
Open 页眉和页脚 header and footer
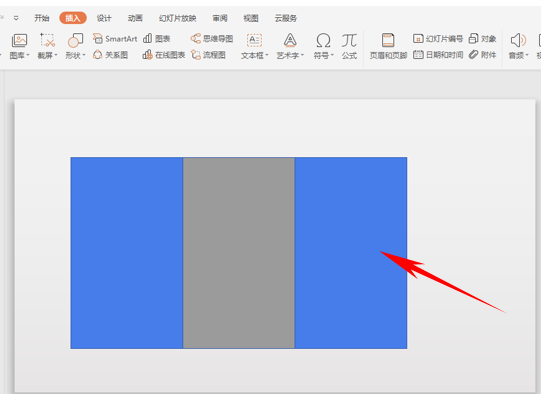coord(388,46)
